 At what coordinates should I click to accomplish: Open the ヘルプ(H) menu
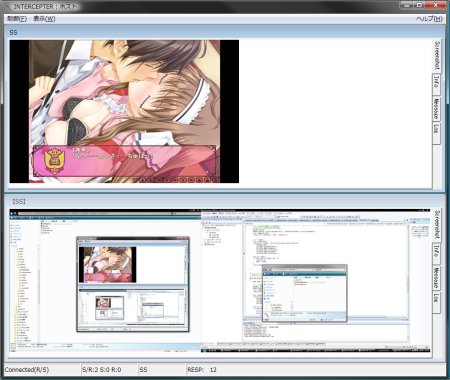coord(429,19)
